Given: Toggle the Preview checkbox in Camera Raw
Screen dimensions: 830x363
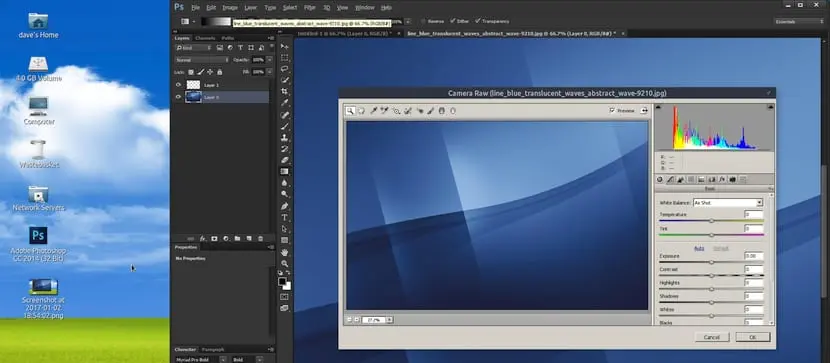Looking at the screenshot, I should coord(612,111).
